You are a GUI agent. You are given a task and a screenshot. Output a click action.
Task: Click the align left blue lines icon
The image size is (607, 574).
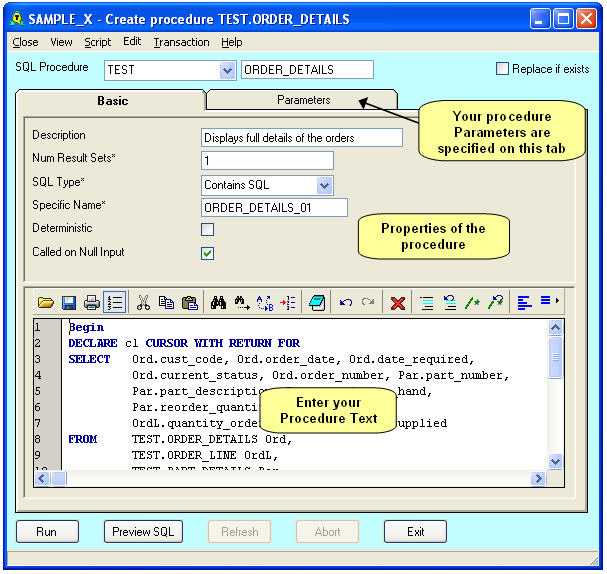(525, 302)
